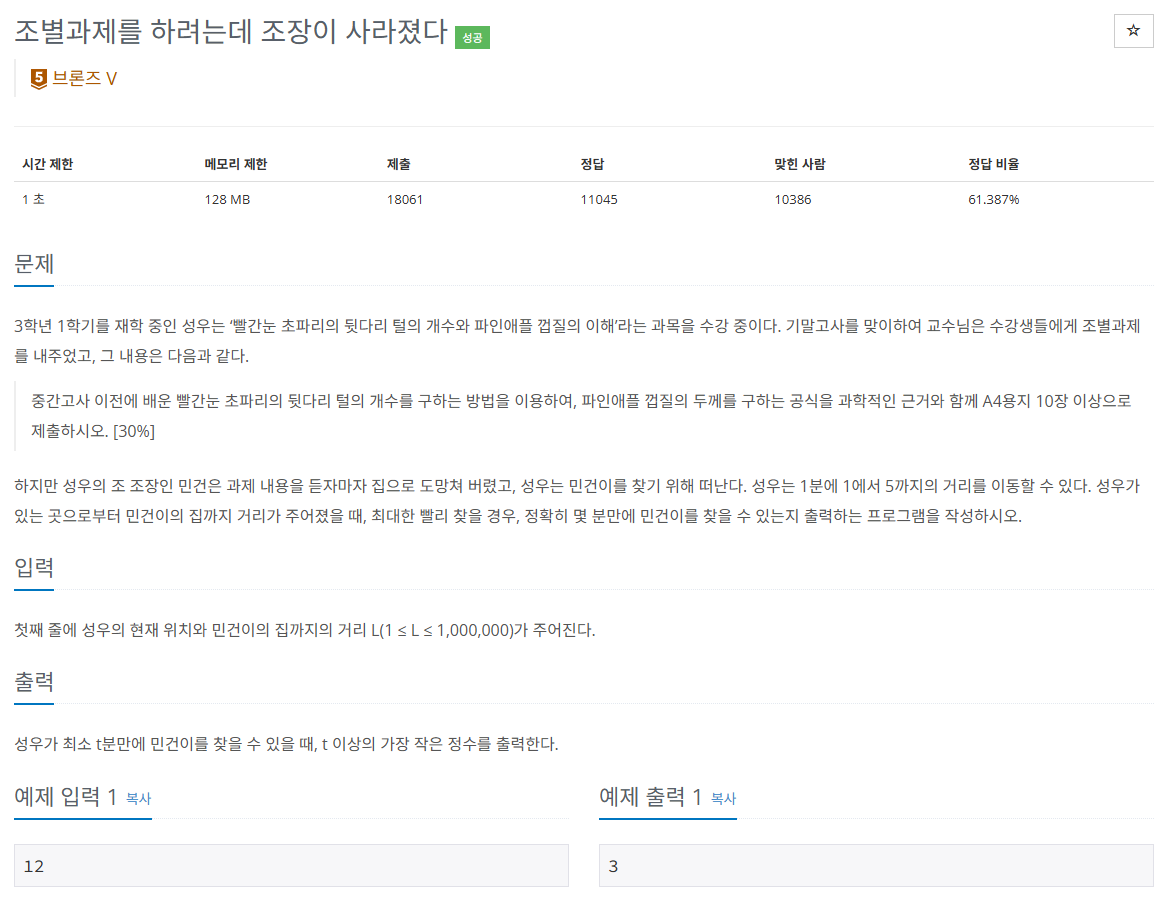The height and width of the screenshot is (899, 1170).
Task: Click the star bookmark icon
Action: [1133, 31]
